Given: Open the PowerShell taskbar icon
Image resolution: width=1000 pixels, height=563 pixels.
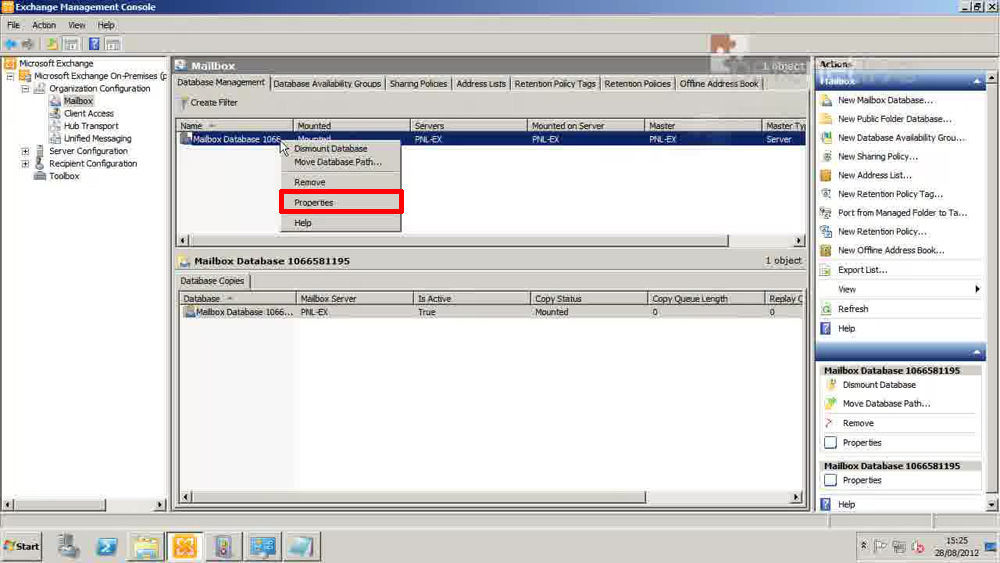Looking at the screenshot, I should click(107, 546).
